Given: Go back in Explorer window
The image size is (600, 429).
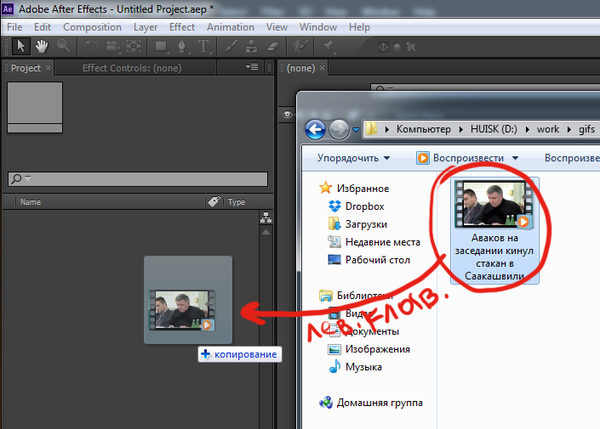Looking at the screenshot, I should point(315,129).
